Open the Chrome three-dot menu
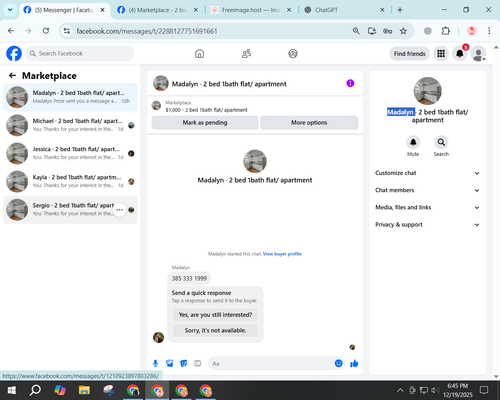The width and height of the screenshot is (500, 400). point(489,31)
